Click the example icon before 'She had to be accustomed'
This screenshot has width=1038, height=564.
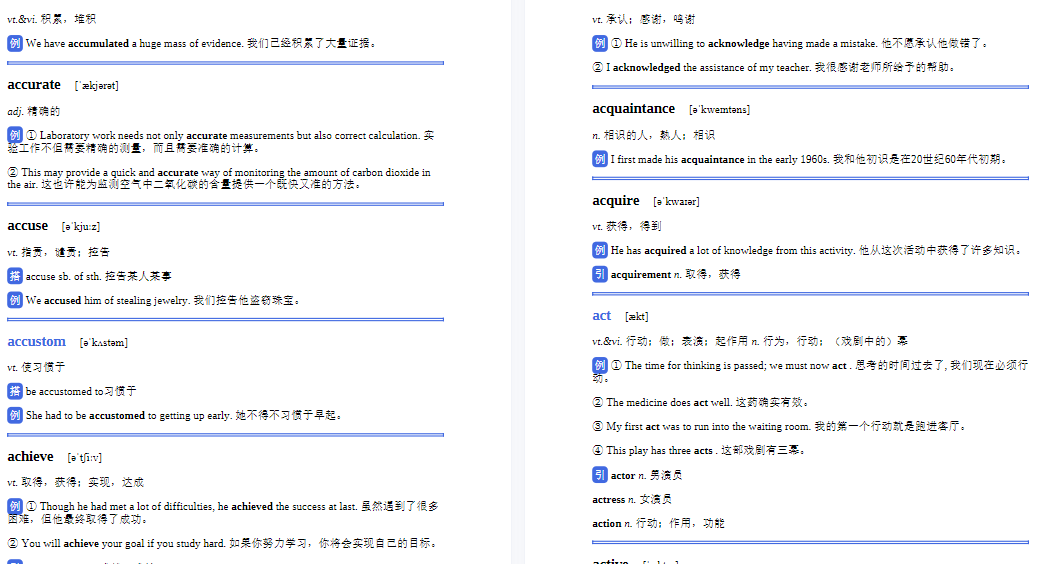coord(15,415)
